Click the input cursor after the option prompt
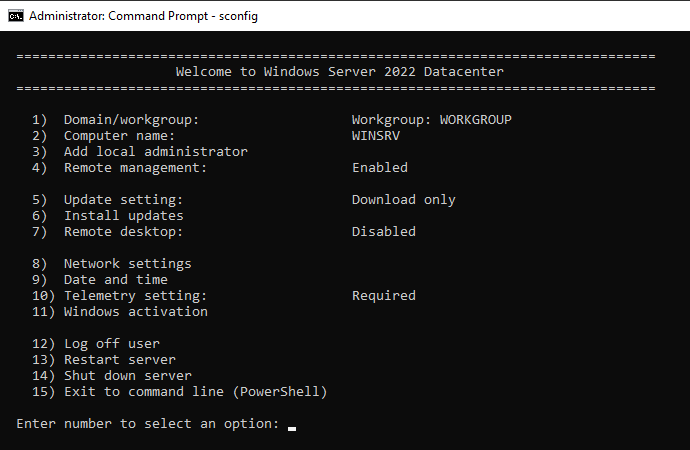This screenshot has width=690, height=450. point(292,426)
